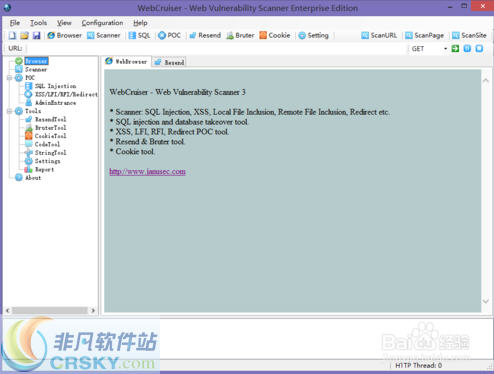Select ResendTool in the tree
Screen dimensions: 494x374
[x=50, y=119]
